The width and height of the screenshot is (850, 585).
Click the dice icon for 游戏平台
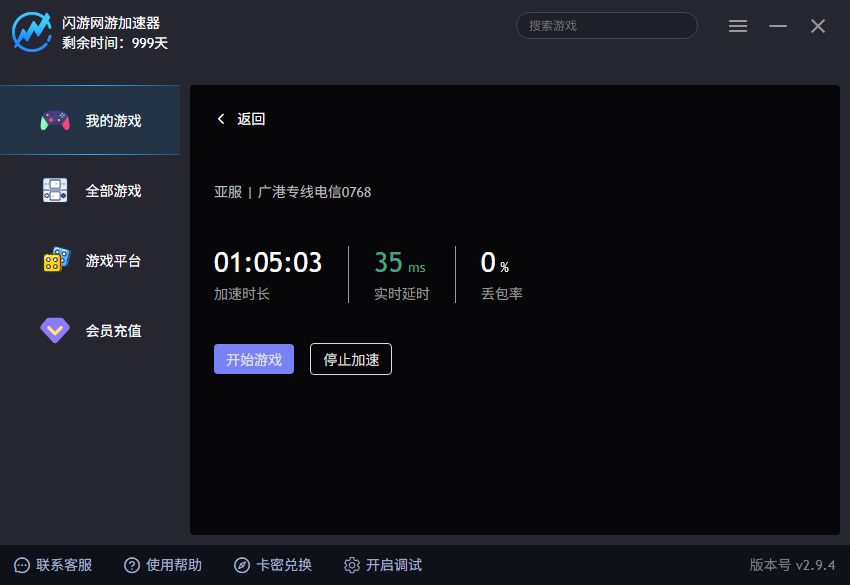click(x=55, y=260)
